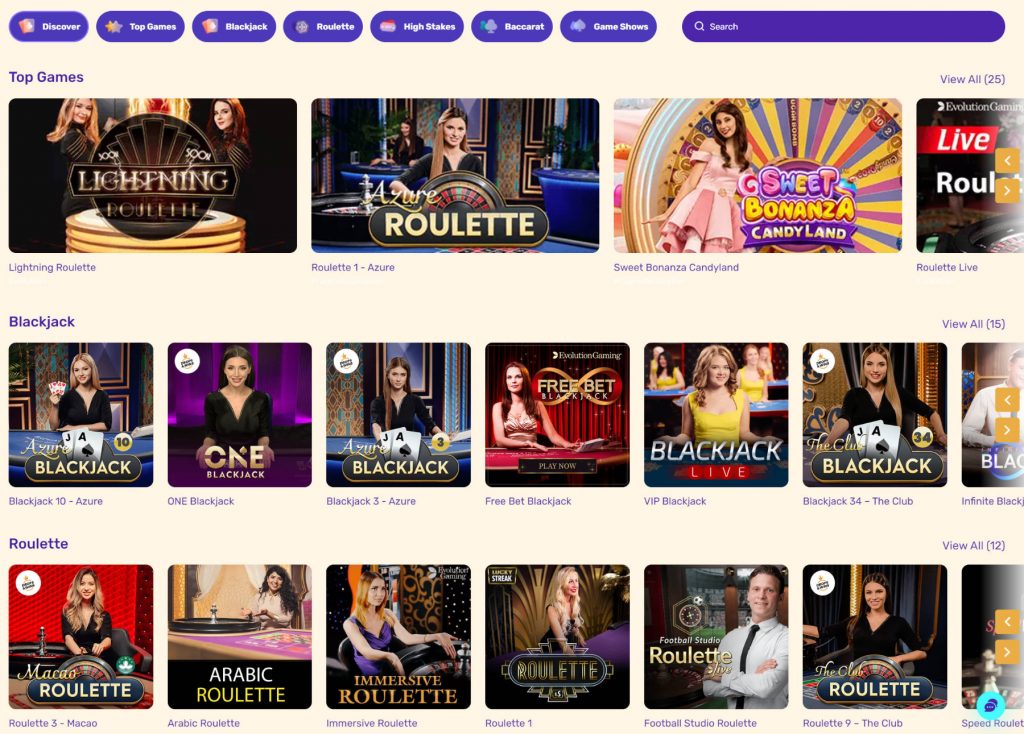The height and width of the screenshot is (734, 1024).
Task: Open the Free Bet Blackjack tile
Action: [x=557, y=415]
